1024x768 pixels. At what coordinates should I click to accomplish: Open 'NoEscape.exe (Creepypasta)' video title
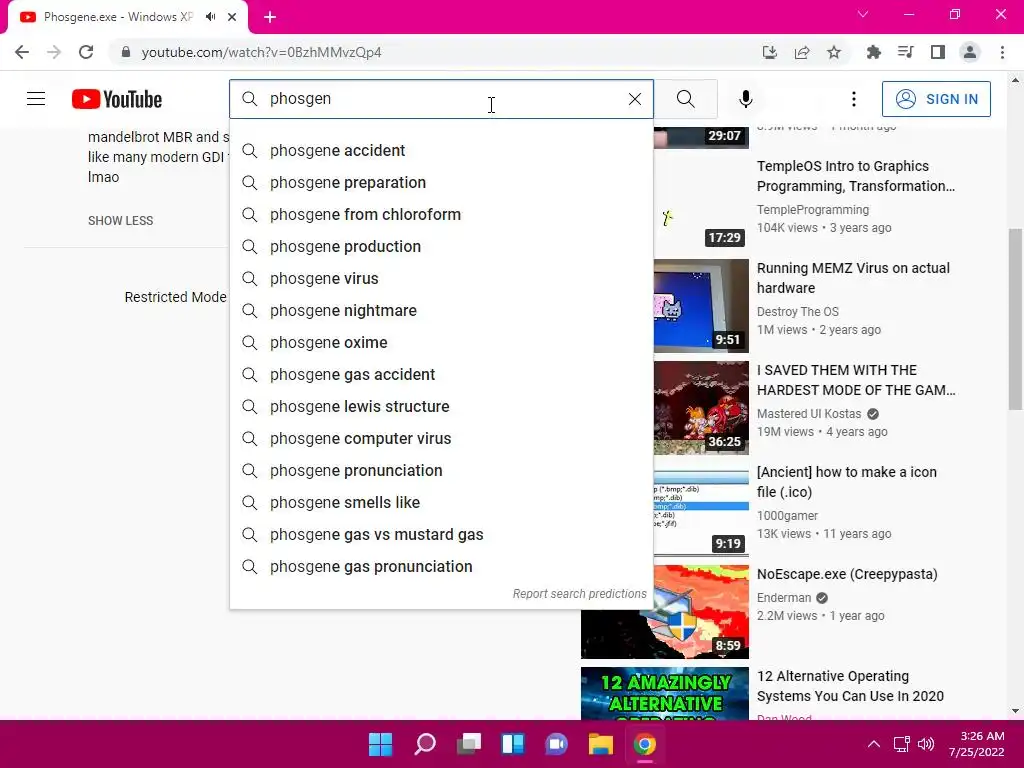point(847,574)
